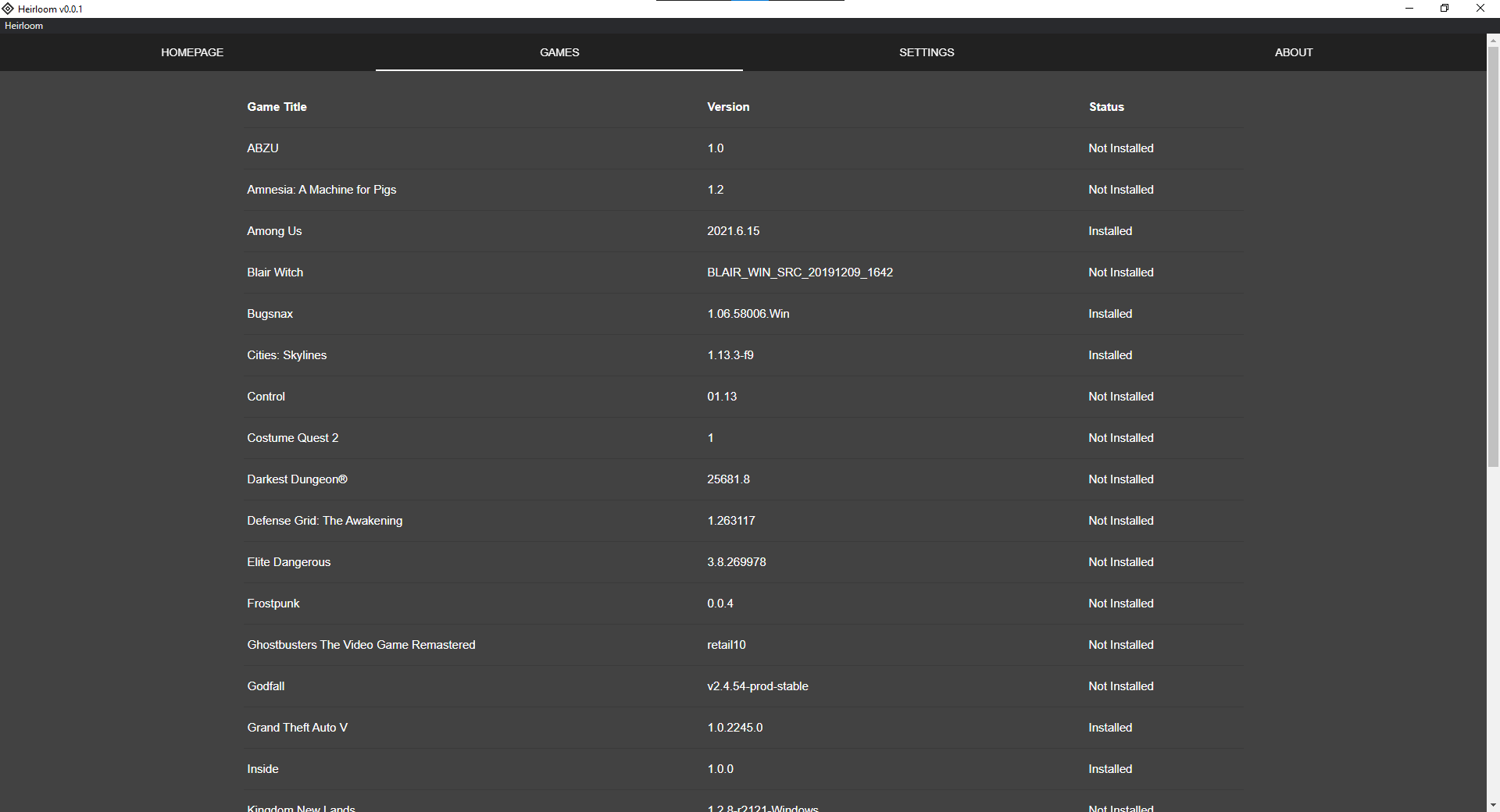1500x812 pixels.
Task: Select the Costume Quest 2 title
Action: [292, 438]
